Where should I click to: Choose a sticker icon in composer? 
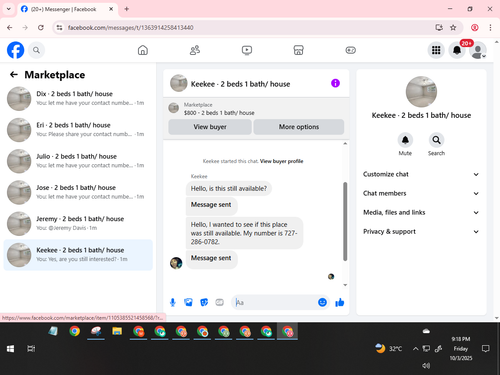click(x=204, y=302)
